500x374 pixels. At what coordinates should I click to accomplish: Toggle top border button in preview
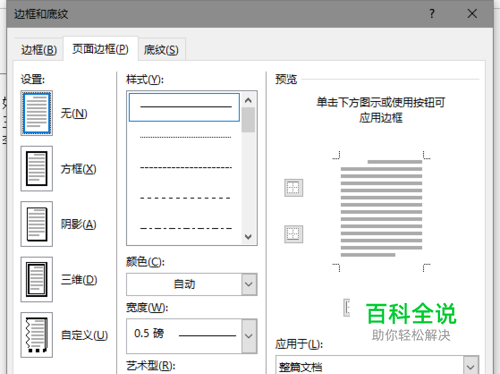pyautogui.click(x=294, y=188)
